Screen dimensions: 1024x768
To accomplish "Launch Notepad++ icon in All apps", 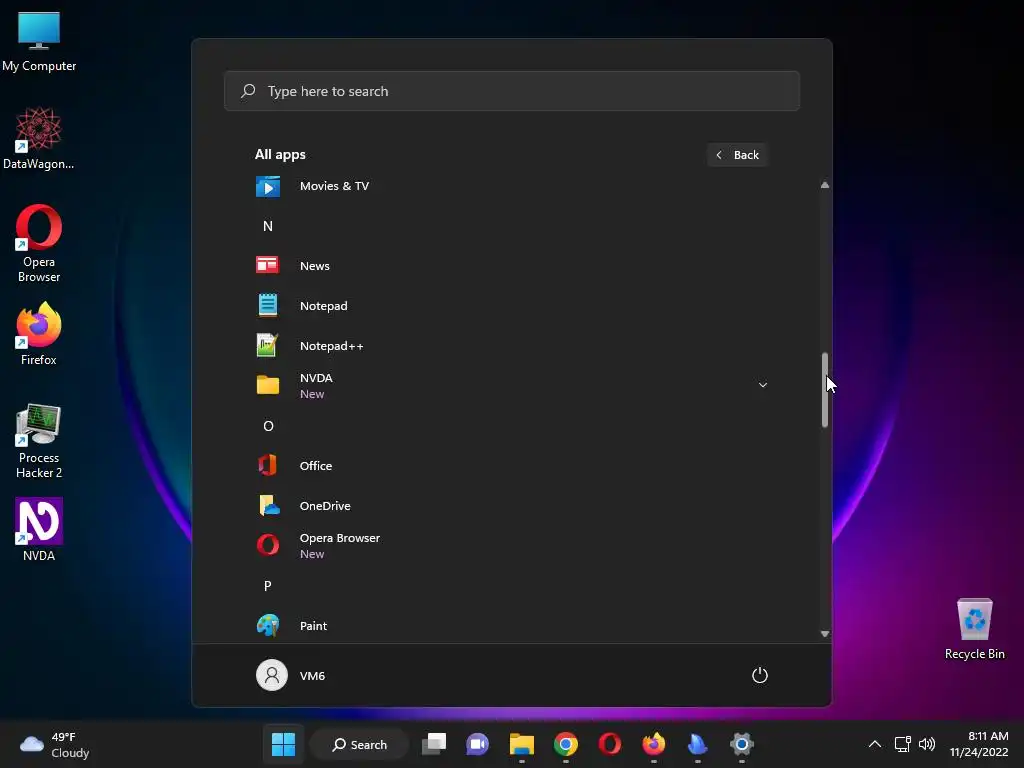I will click(x=267, y=345).
